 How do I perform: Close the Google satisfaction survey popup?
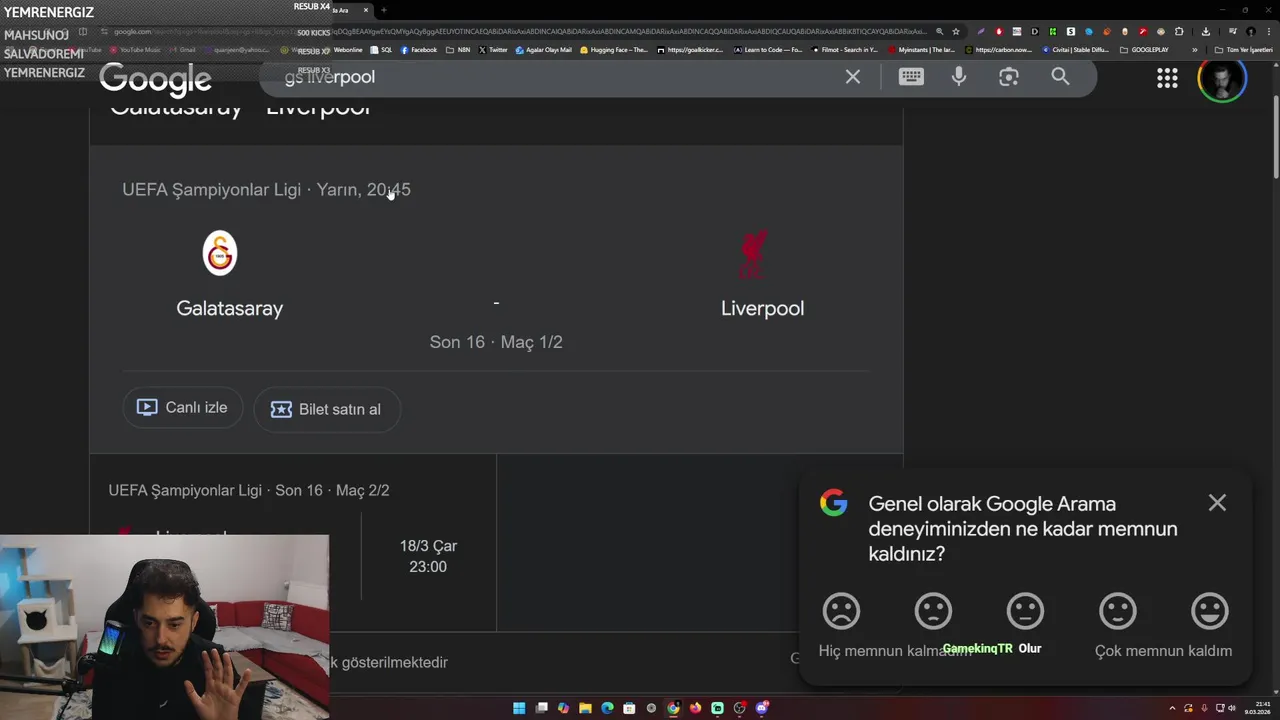click(1217, 503)
